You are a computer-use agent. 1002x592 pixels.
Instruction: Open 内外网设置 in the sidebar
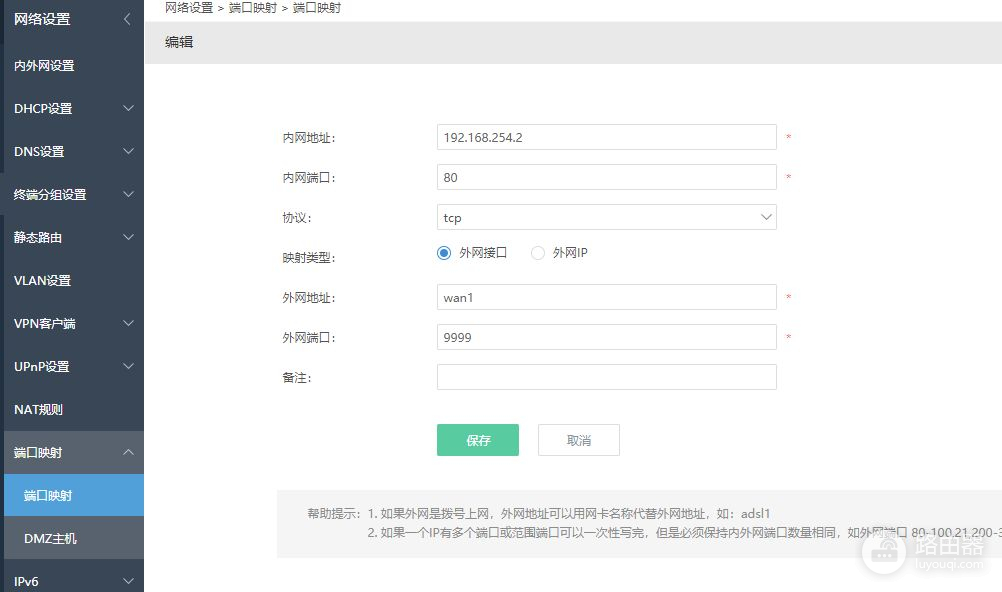44,65
